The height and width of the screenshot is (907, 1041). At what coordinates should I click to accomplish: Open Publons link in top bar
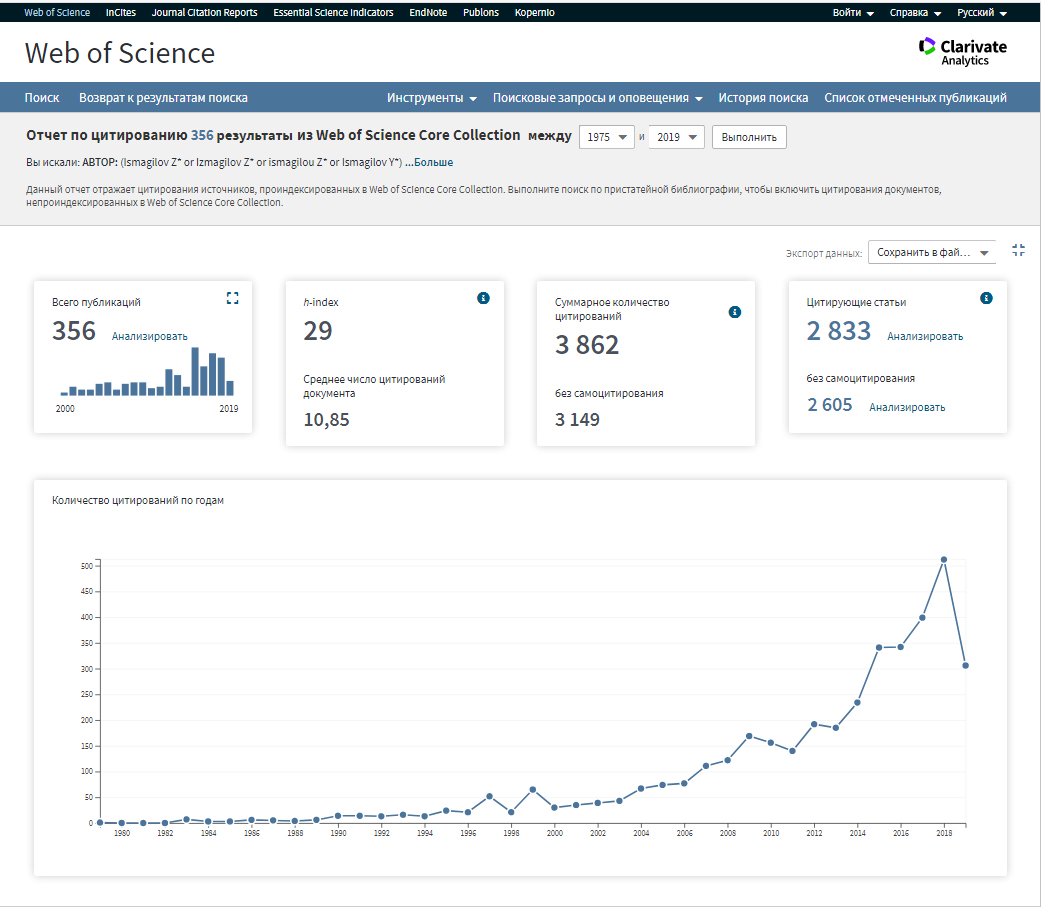pyautogui.click(x=481, y=13)
